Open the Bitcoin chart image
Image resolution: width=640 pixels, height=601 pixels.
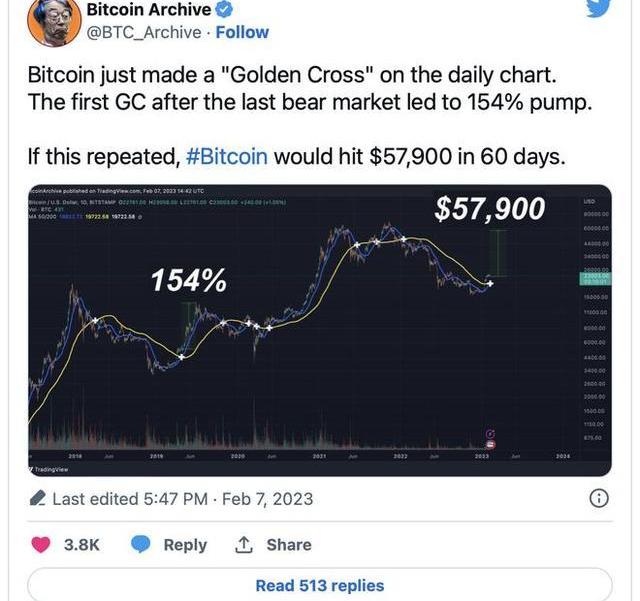[318, 330]
